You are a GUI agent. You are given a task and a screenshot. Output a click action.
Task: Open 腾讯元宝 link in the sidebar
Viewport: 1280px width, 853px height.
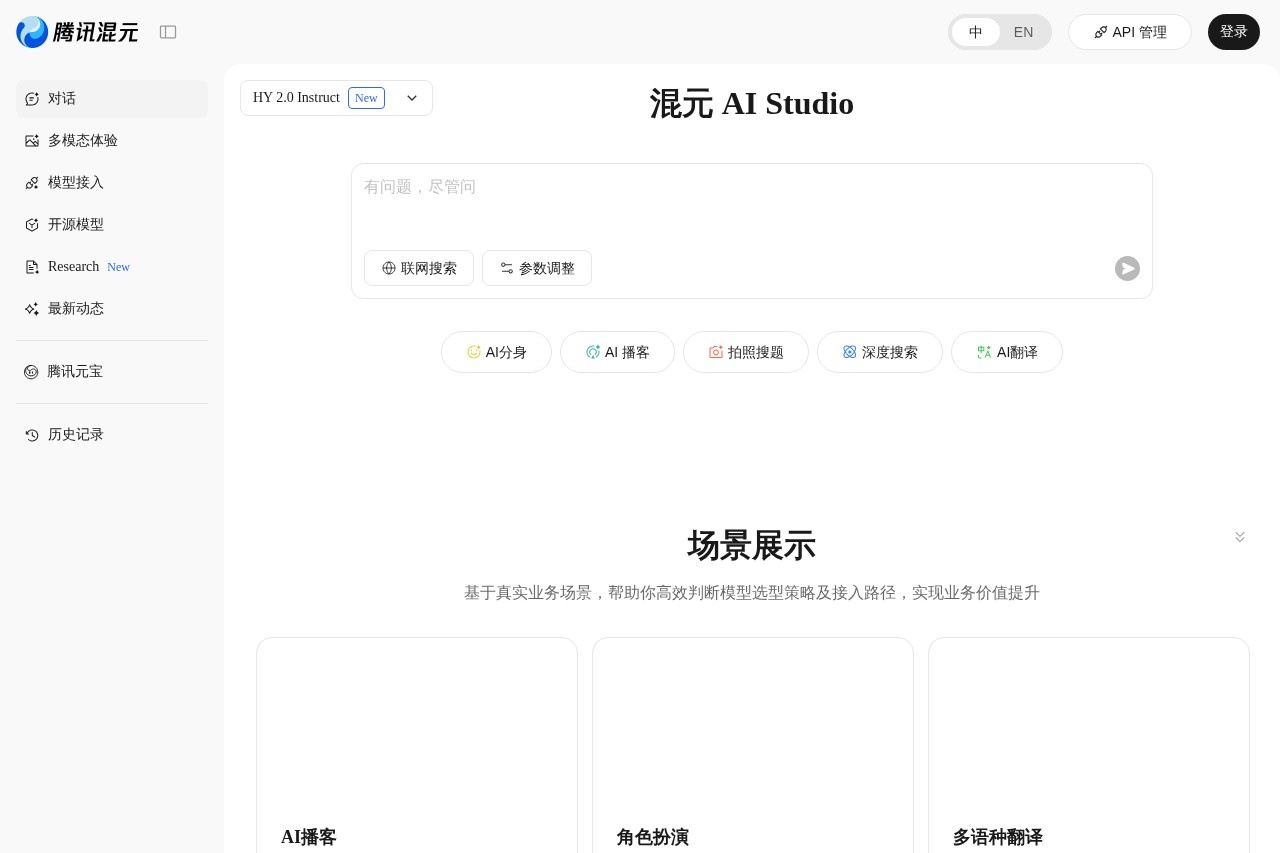coord(112,372)
